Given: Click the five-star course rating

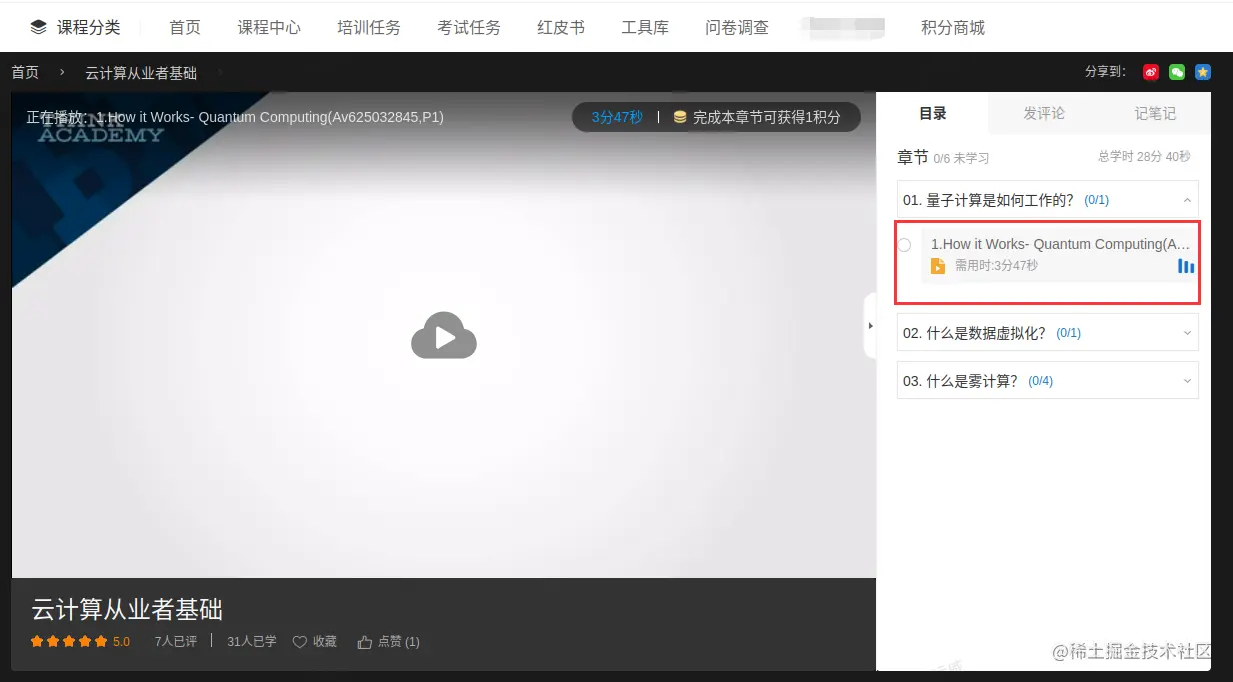Looking at the screenshot, I should point(69,642).
